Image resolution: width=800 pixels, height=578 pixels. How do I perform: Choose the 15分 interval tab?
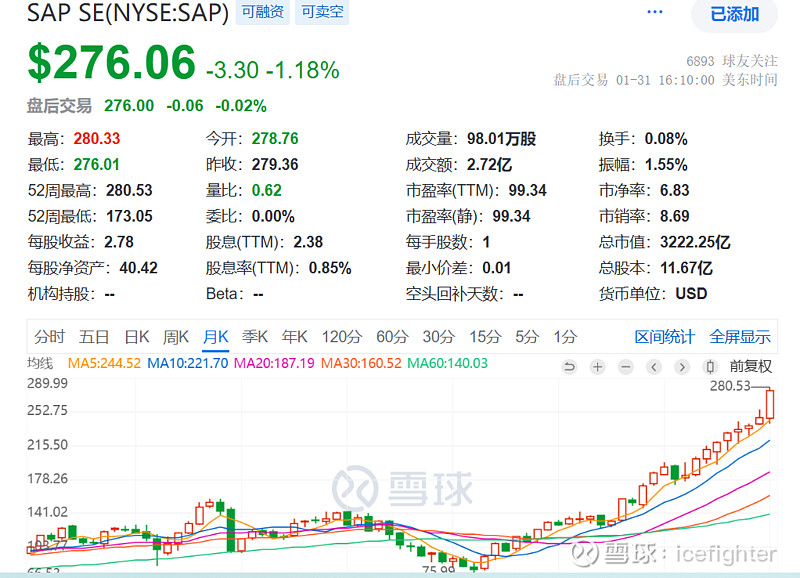pos(485,337)
